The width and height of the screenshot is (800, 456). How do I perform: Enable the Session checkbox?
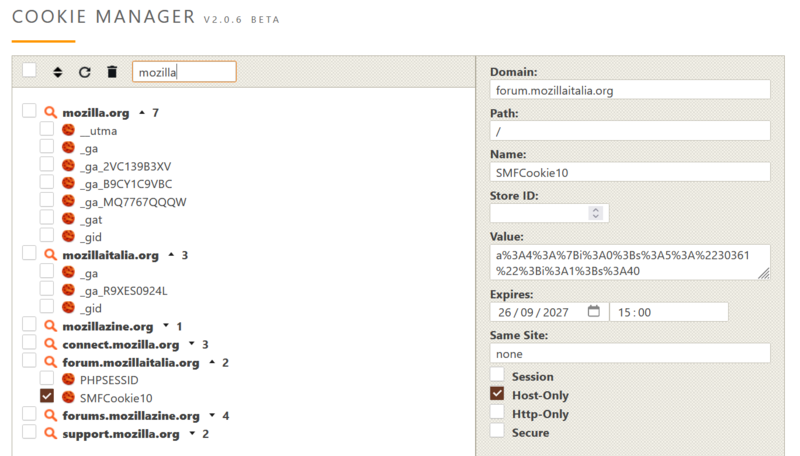tap(497, 374)
